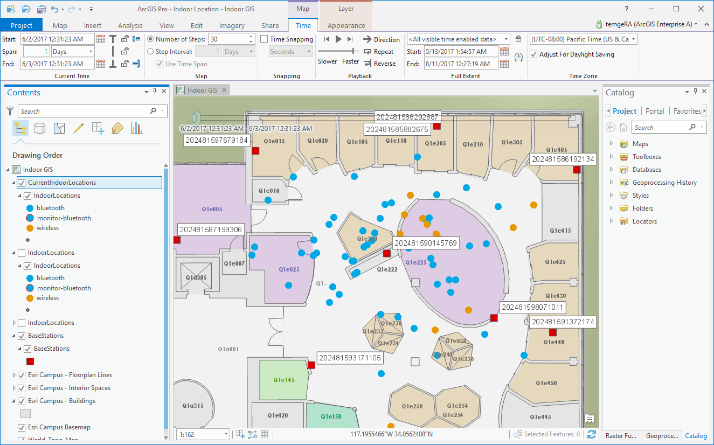This screenshot has height=445, width=714.
Task: Click the Help question mark icon
Action: [x=627, y=9]
